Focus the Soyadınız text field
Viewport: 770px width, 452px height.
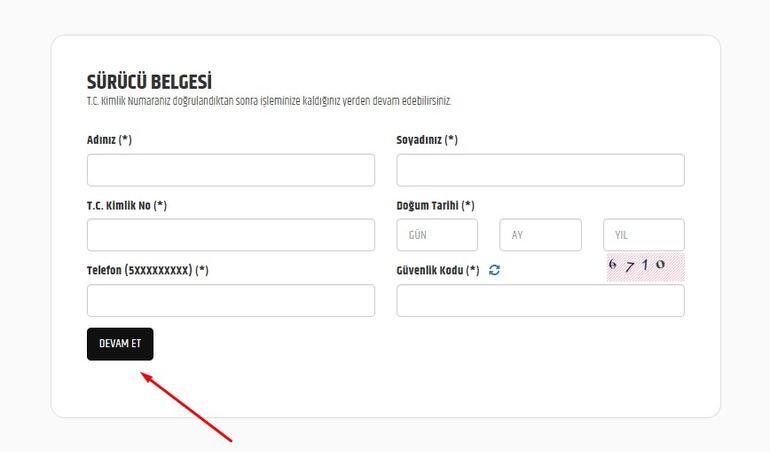point(540,170)
